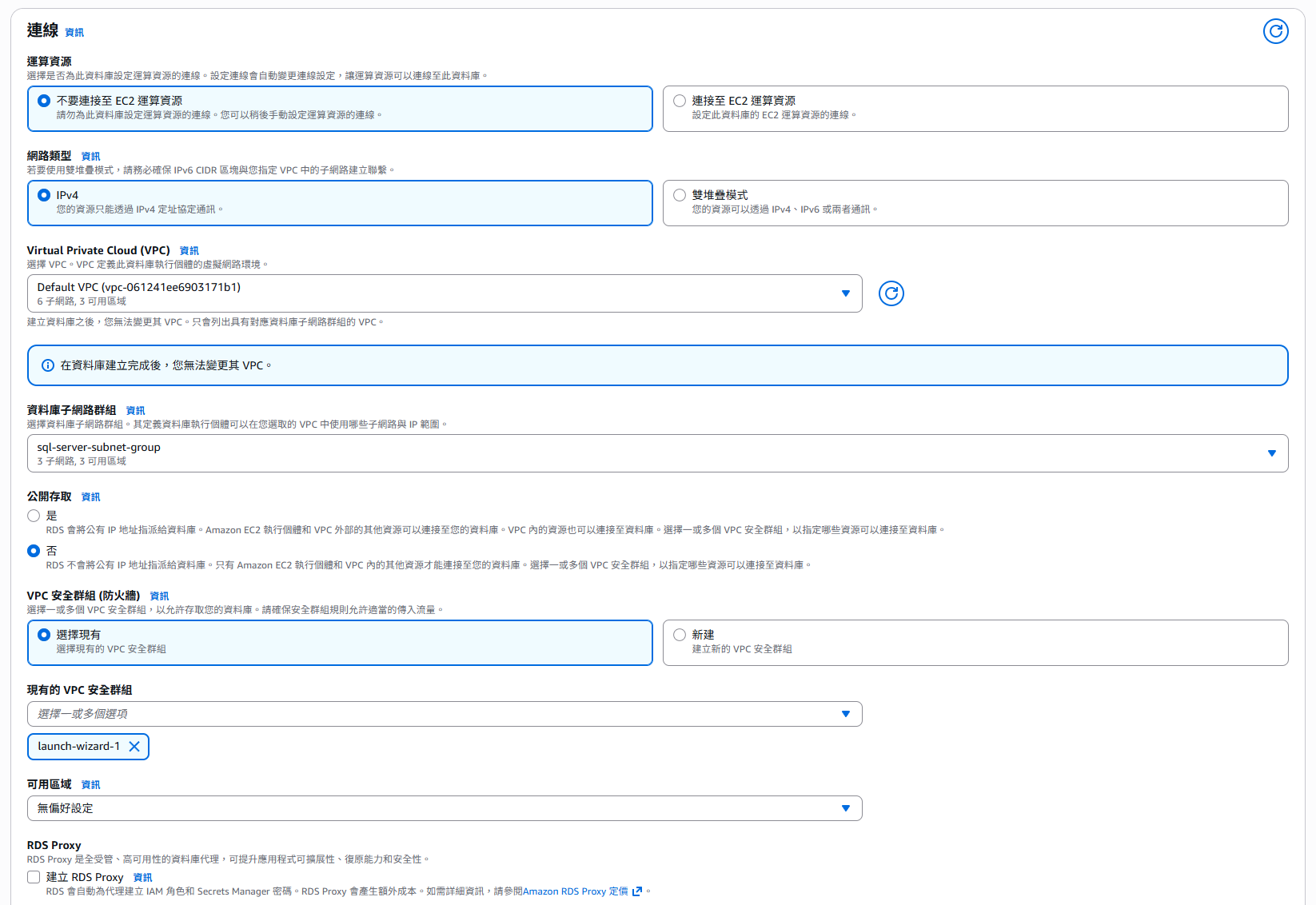Open the sql-server-subnet-group dropdown
This screenshot has width=1316, height=905.
[x=657, y=453]
